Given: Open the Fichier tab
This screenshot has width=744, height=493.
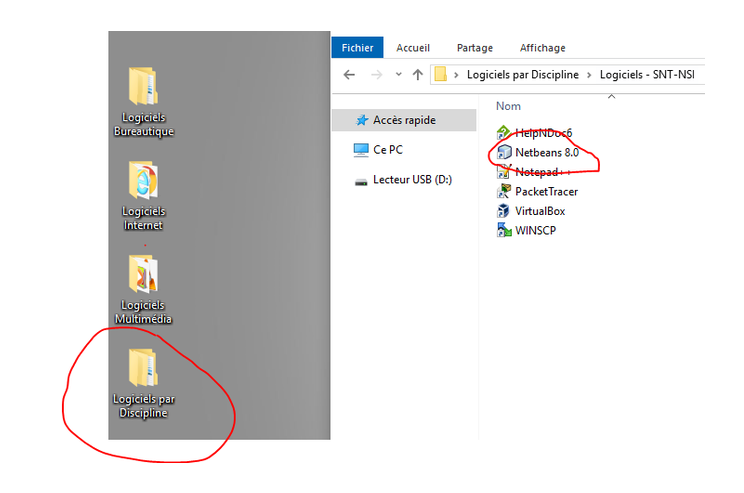Looking at the screenshot, I should [x=357, y=47].
